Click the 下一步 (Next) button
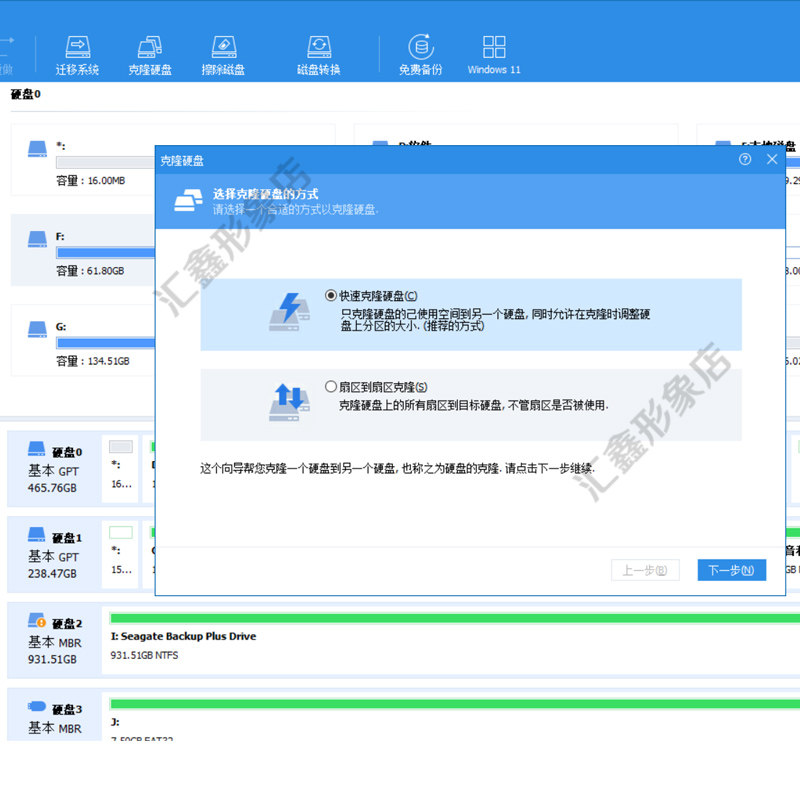The width and height of the screenshot is (800, 800). [731, 570]
